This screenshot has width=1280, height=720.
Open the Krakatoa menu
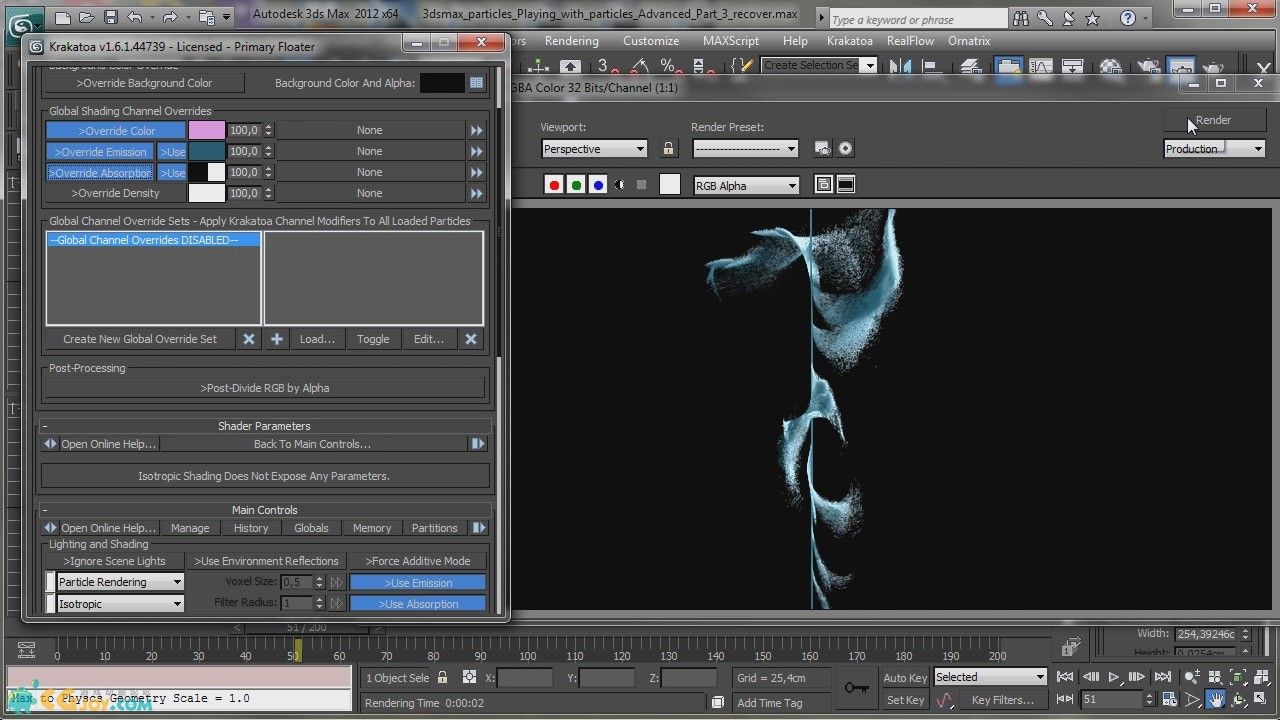pyautogui.click(x=850, y=41)
